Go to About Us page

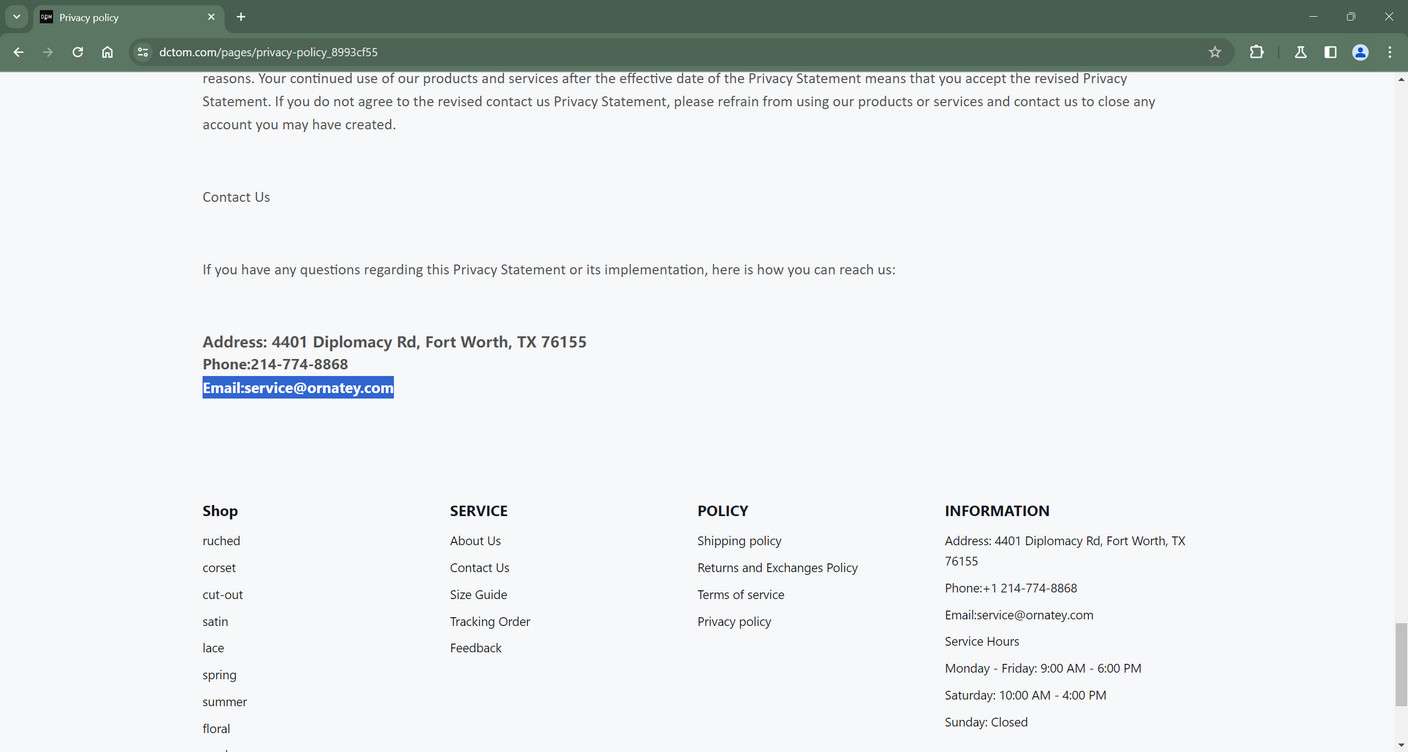(475, 541)
